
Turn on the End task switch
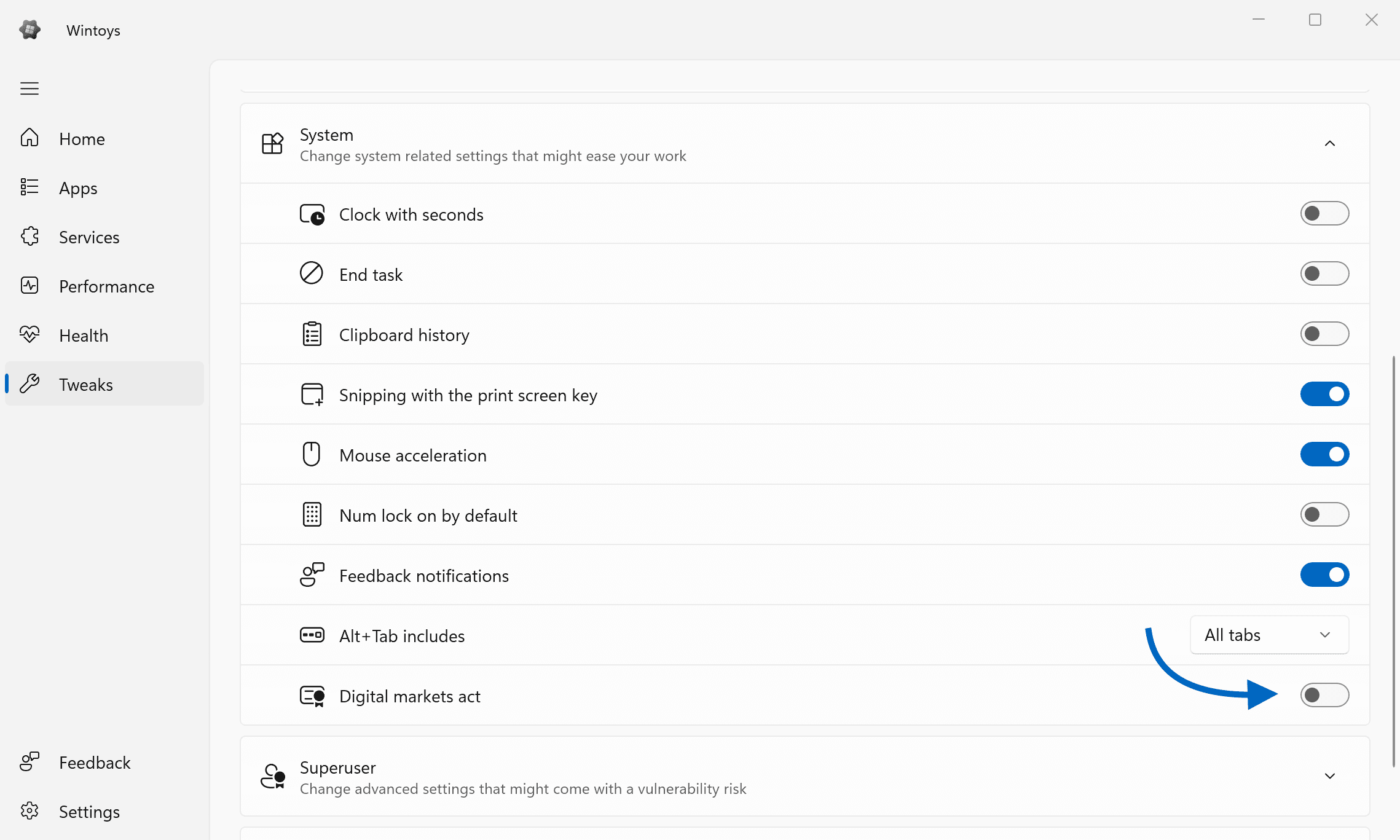coord(1324,273)
